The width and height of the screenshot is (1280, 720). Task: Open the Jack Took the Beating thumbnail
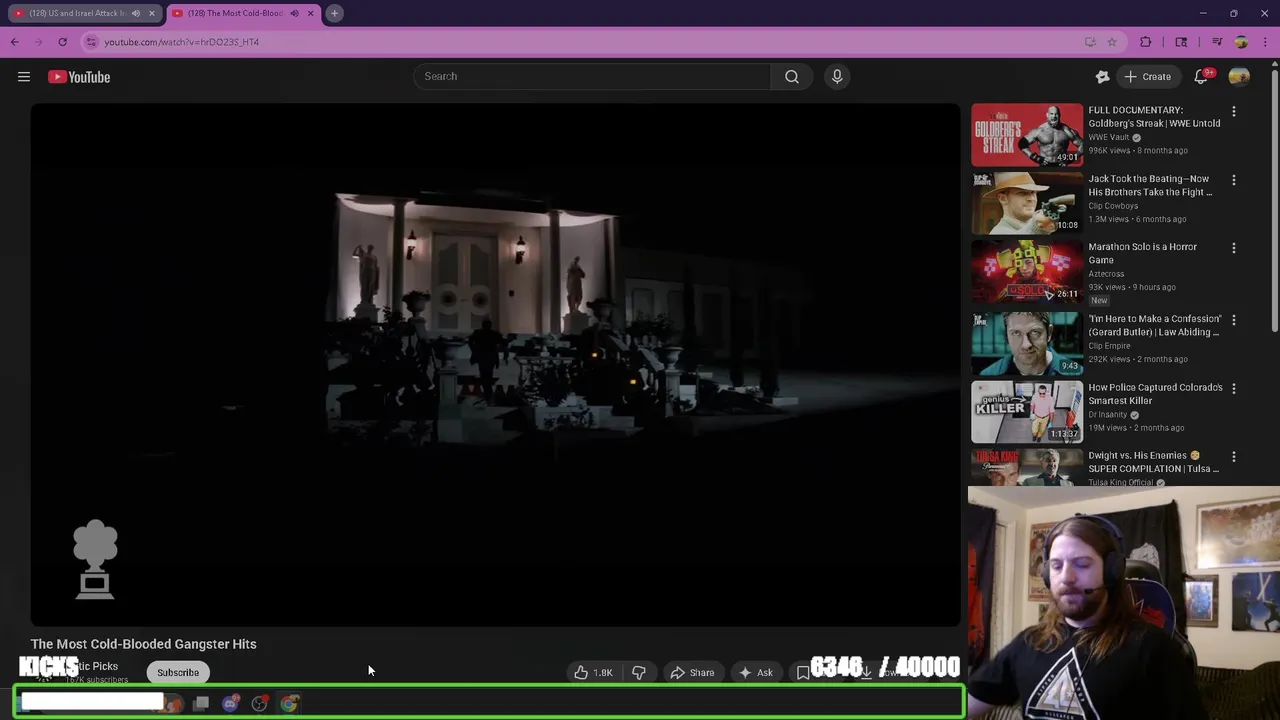click(x=1027, y=203)
